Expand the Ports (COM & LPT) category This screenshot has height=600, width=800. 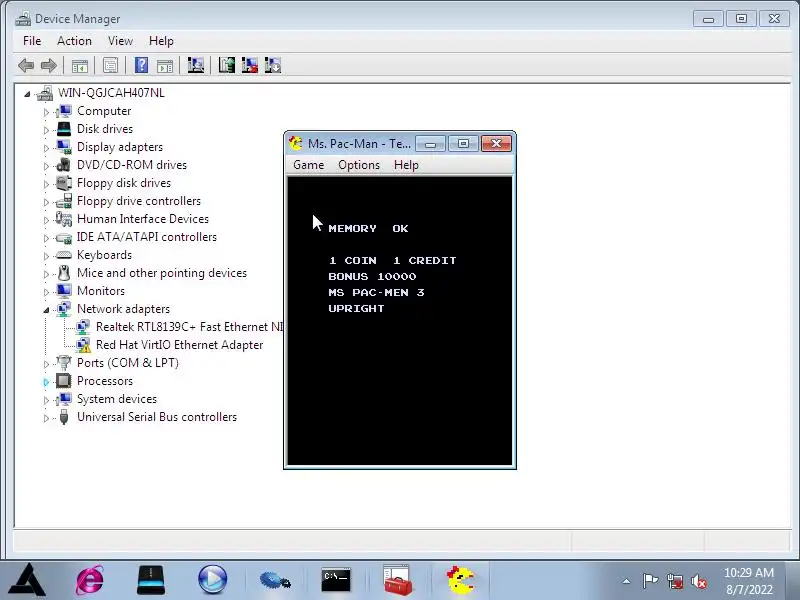(46, 364)
